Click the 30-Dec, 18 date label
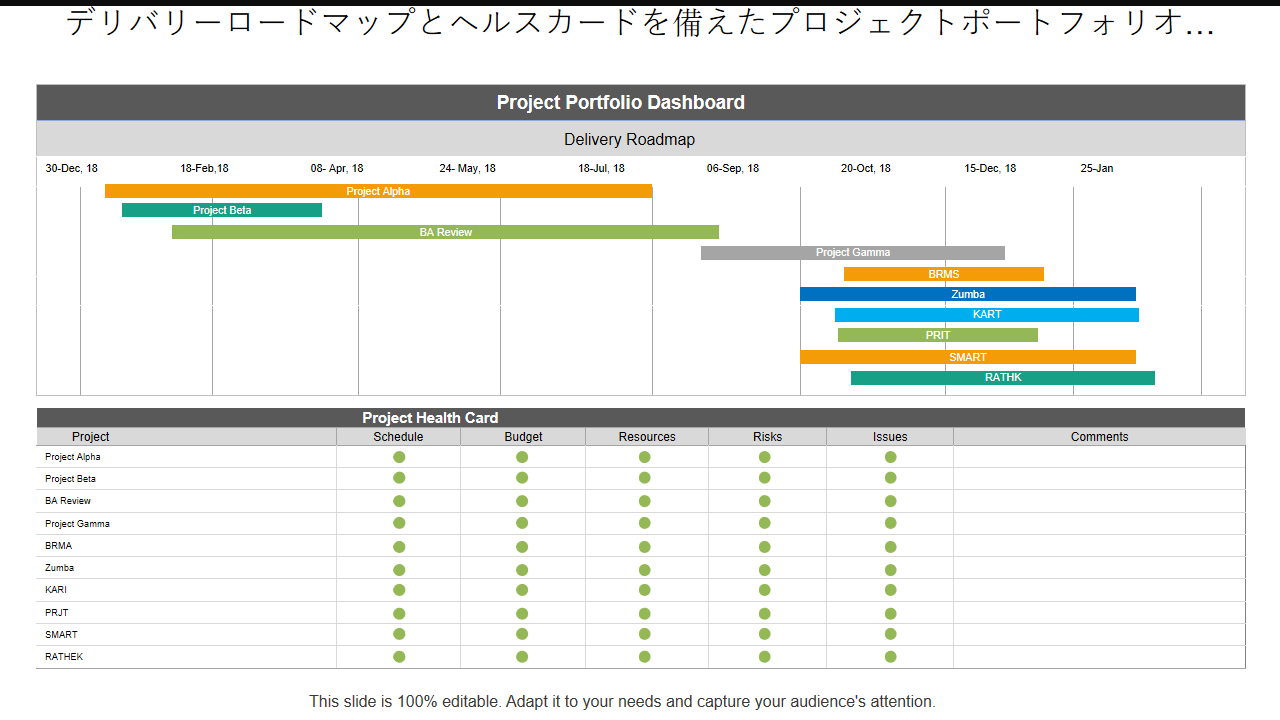Screen dimensions: 1280x720 [72, 168]
